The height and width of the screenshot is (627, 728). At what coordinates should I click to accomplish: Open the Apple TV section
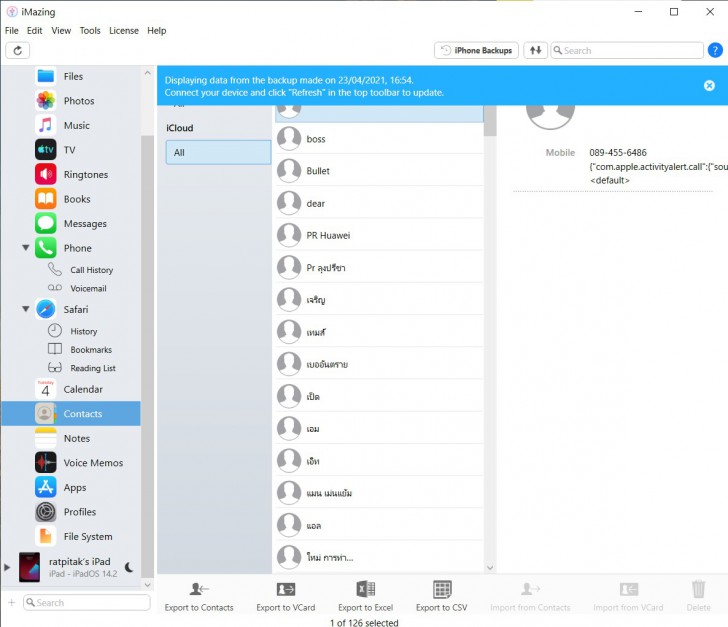[46, 150]
